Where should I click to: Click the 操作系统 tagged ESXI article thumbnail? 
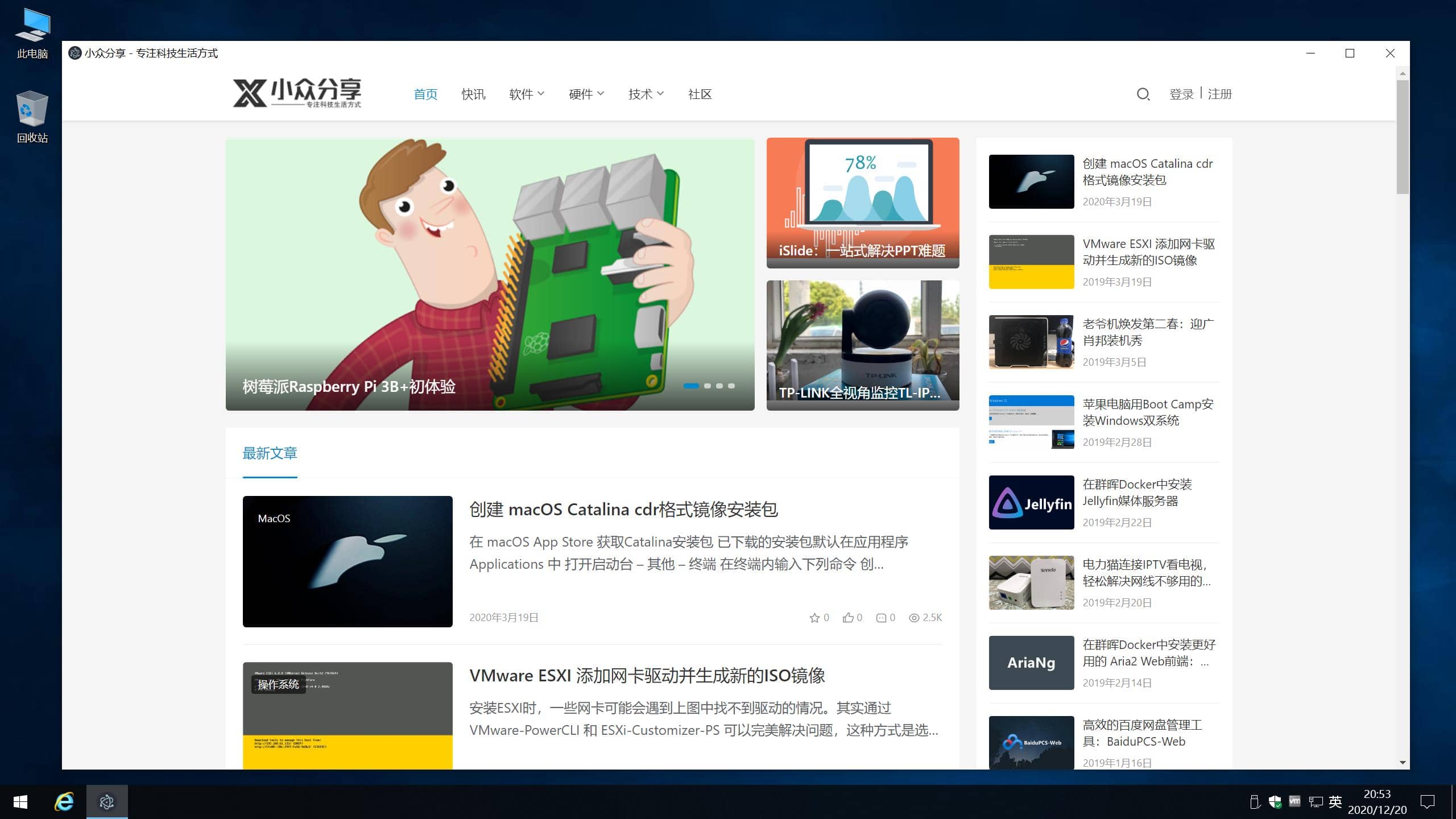(x=348, y=716)
